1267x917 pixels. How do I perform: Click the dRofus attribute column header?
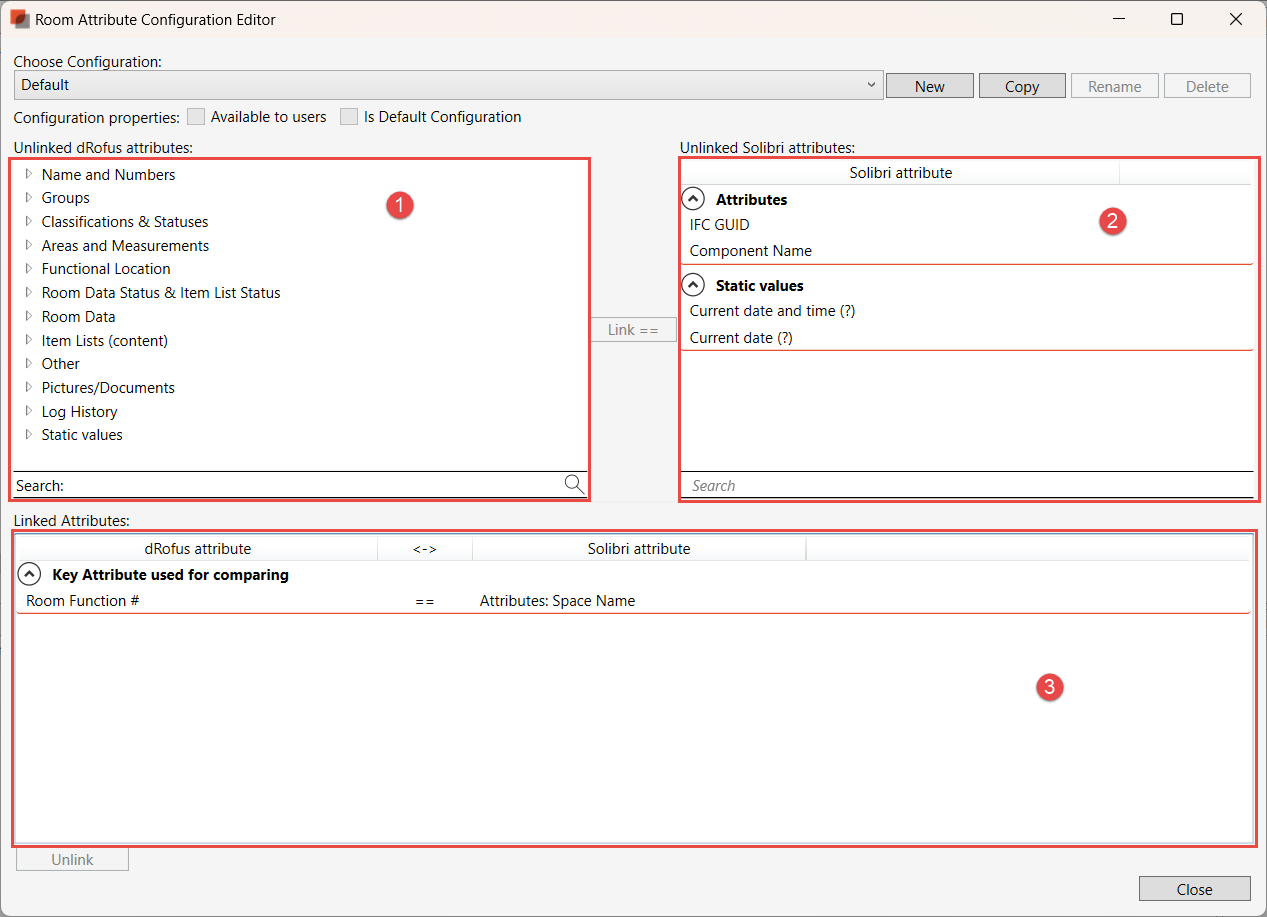coord(197,548)
